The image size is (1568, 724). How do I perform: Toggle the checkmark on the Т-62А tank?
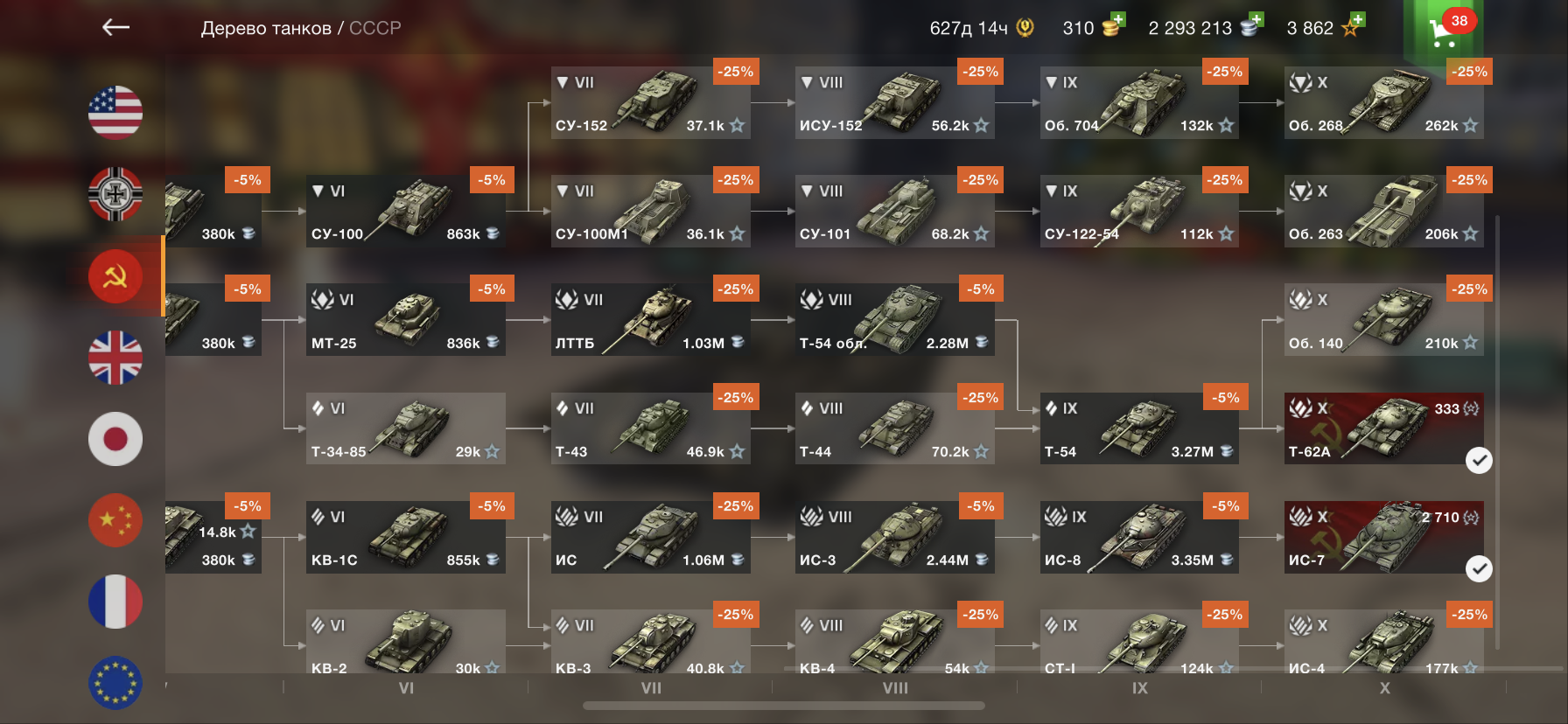point(1479,460)
